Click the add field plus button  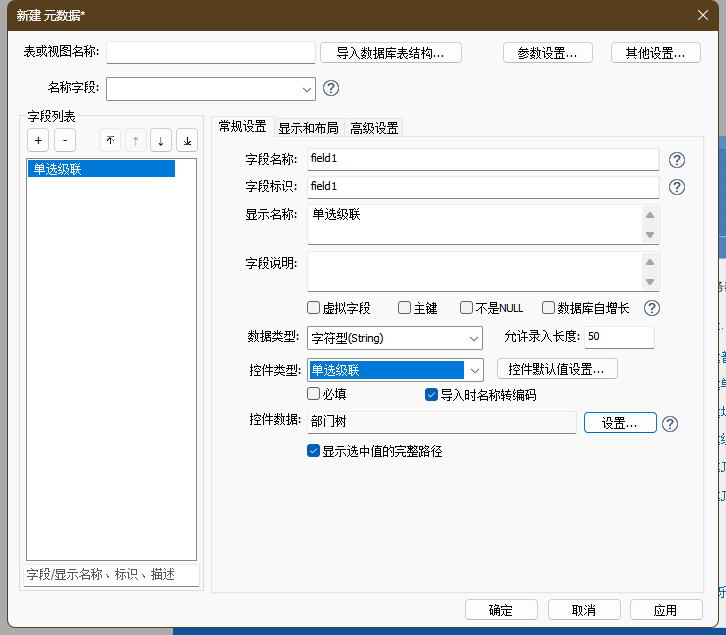coord(38,140)
